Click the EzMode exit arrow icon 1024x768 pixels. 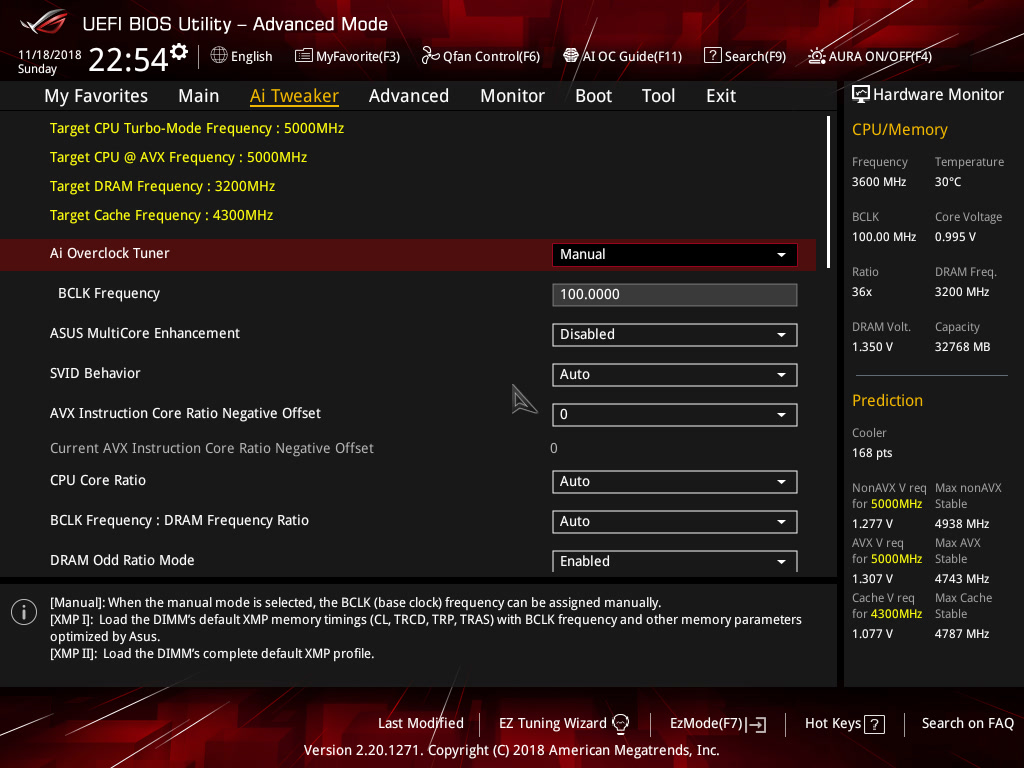pos(758,724)
